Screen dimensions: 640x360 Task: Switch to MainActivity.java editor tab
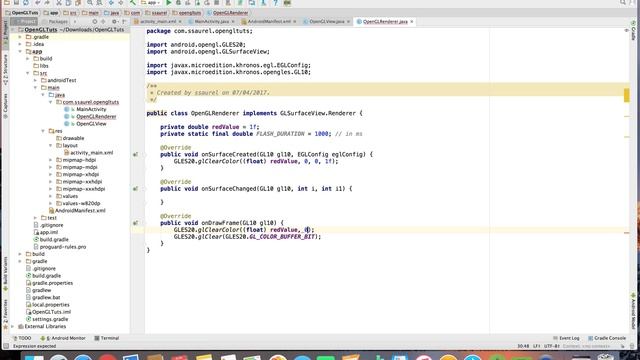(x=211, y=22)
